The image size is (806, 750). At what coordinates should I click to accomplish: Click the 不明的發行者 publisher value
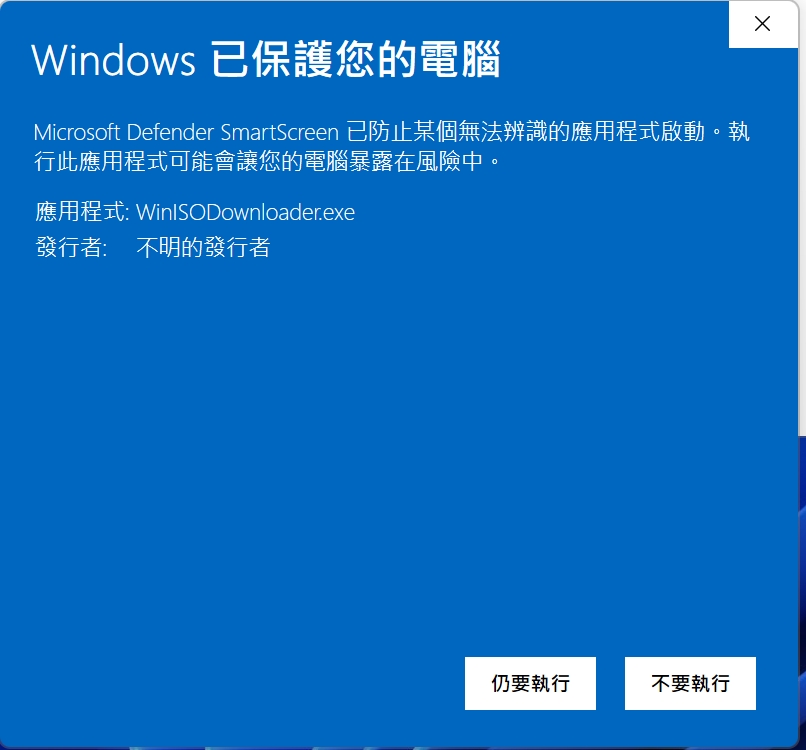203,247
